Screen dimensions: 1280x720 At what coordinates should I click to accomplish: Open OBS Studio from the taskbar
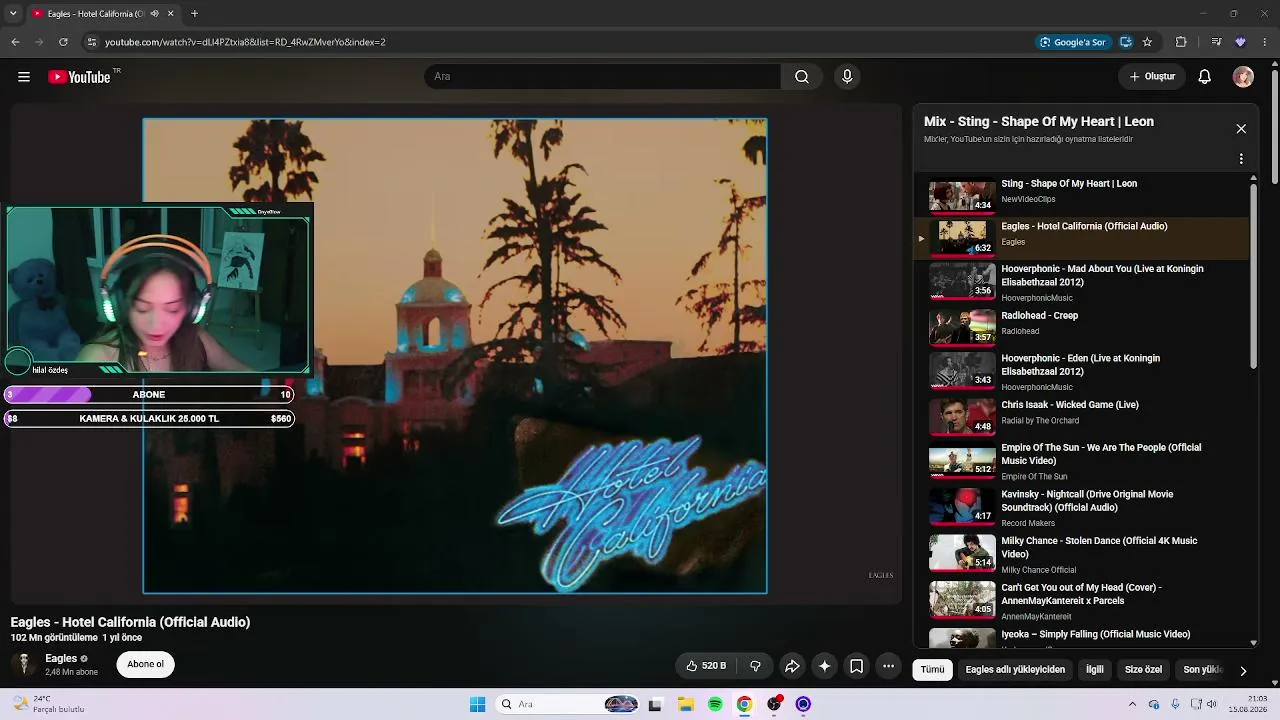point(774,704)
